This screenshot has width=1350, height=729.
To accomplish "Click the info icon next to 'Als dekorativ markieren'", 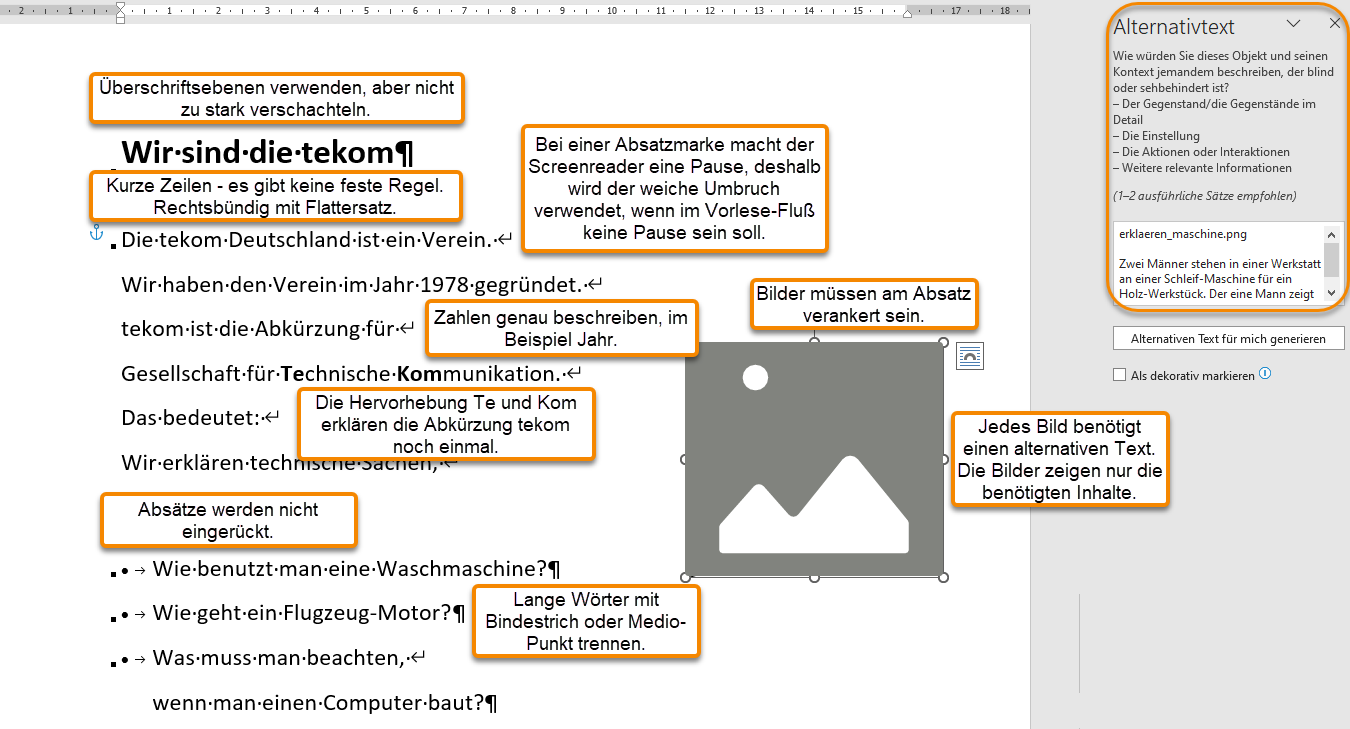I will pyautogui.click(x=1265, y=374).
